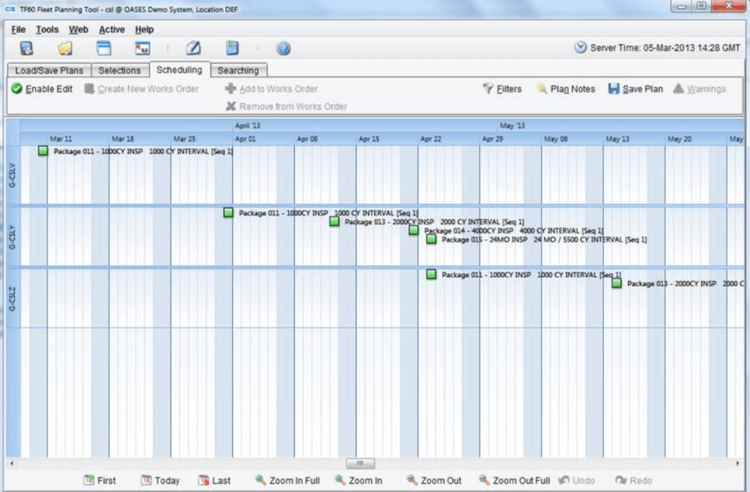Click the database toolbar icon

point(26,48)
